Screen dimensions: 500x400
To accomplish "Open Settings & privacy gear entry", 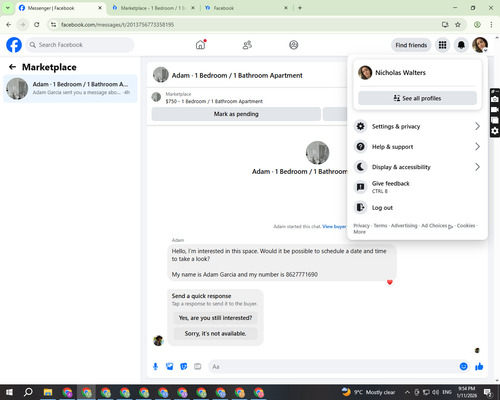I will [x=417, y=126].
